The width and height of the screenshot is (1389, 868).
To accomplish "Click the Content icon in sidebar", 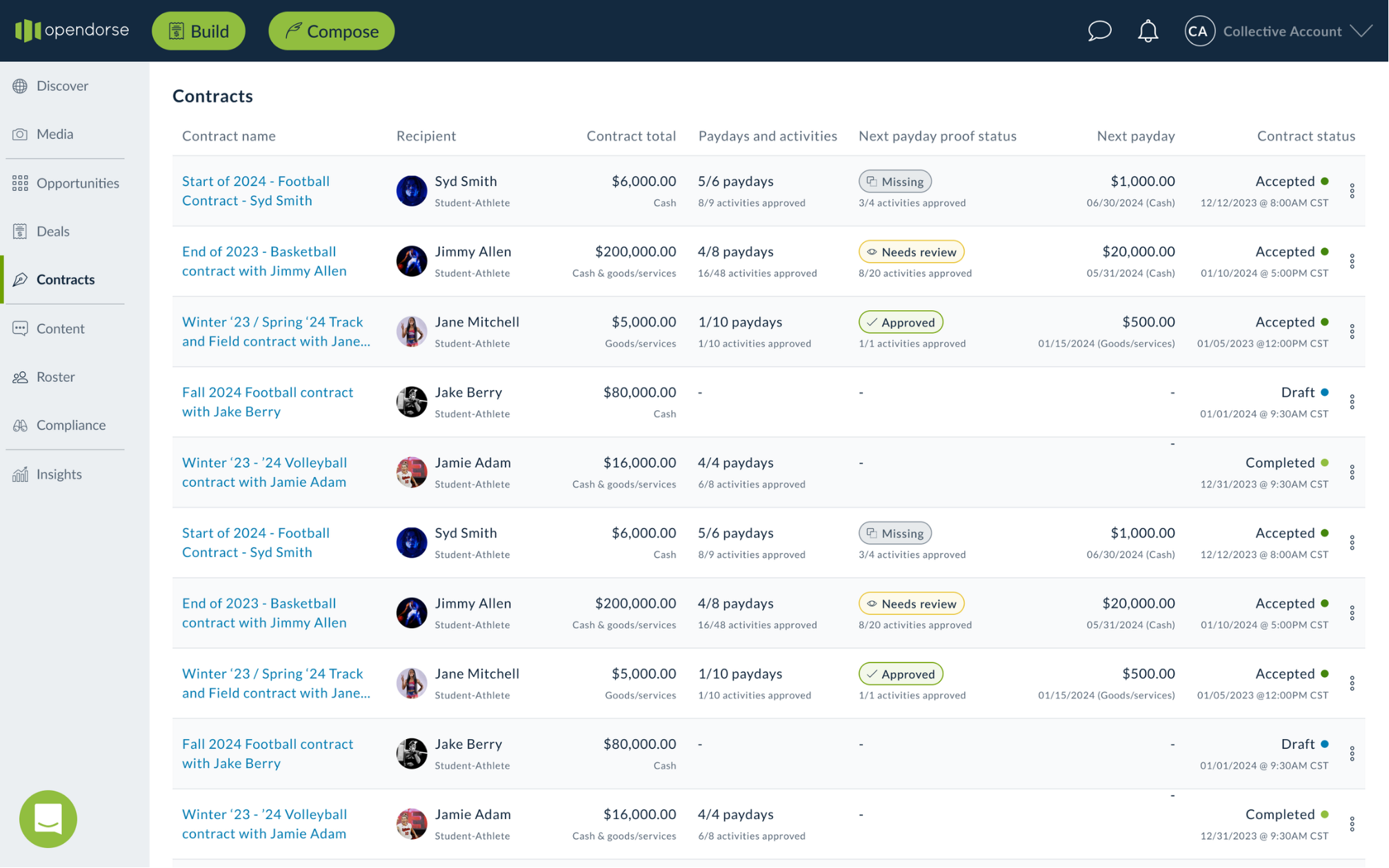I will tap(20, 328).
